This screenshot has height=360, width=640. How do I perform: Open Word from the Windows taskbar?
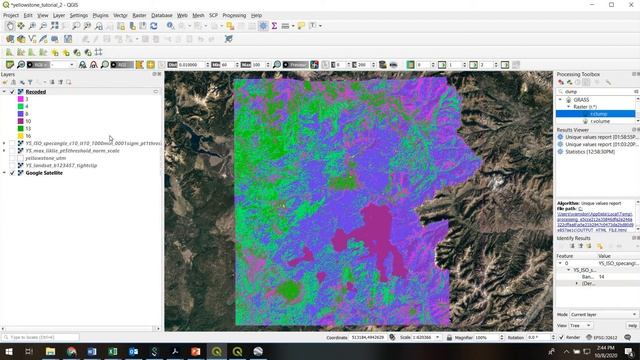click(x=92, y=351)
